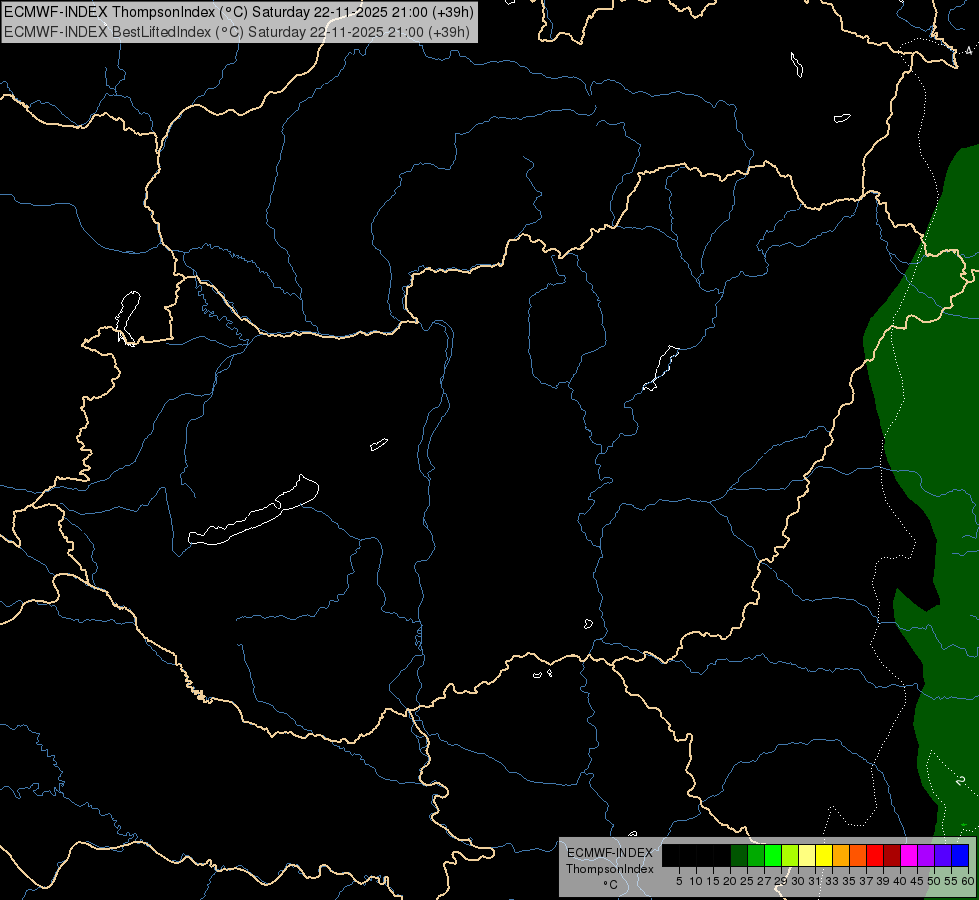Pick the orange 33–35 legend swatch
This screenshot has width=979, height=900.
[x=841, y=855]
